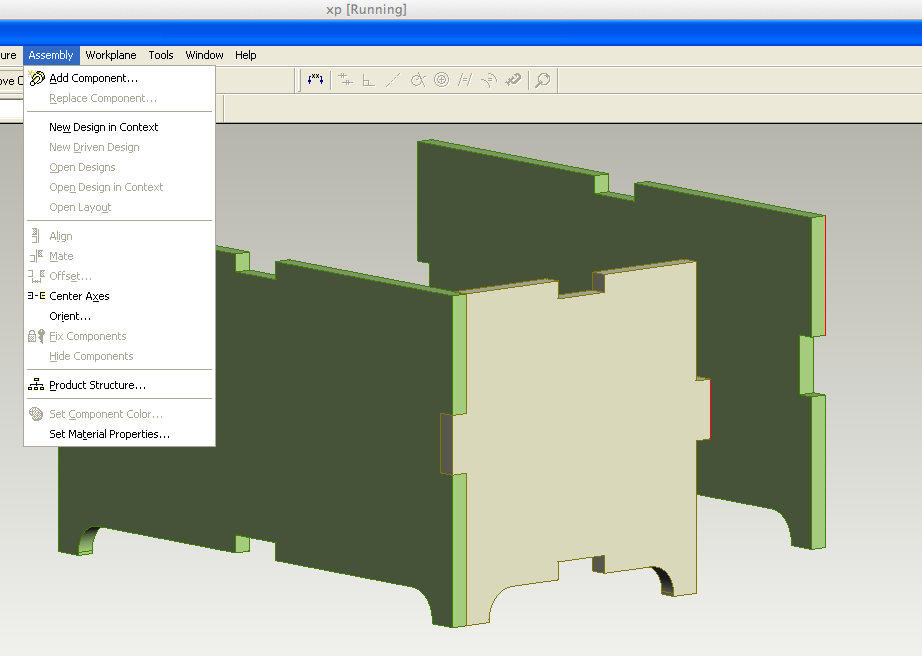The height and width of the screenshot is (656, 922).
Task: Open Product Structure from menu
Action: [98, 385]
